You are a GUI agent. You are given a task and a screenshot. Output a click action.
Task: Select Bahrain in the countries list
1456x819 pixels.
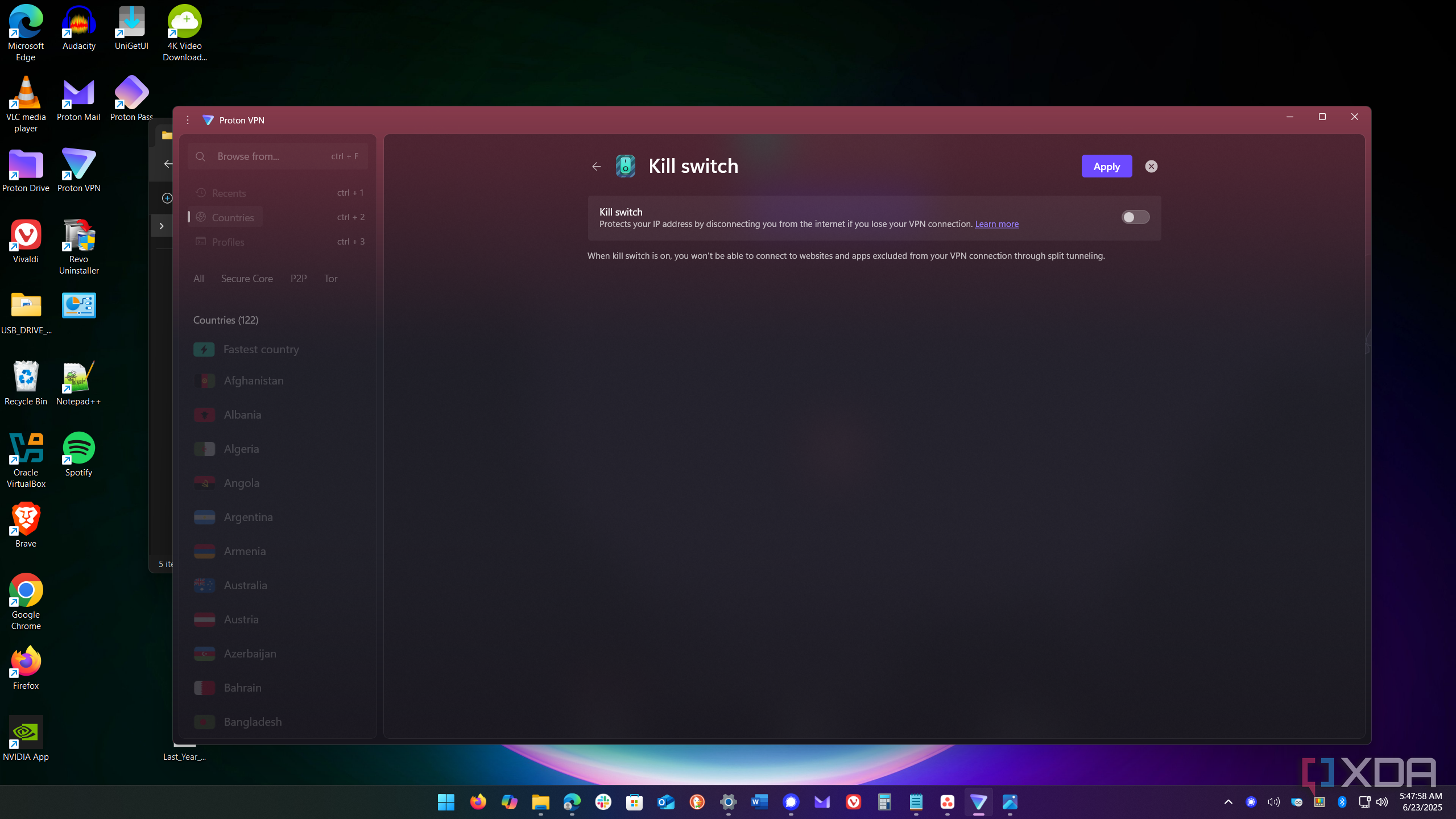point(278,688)
